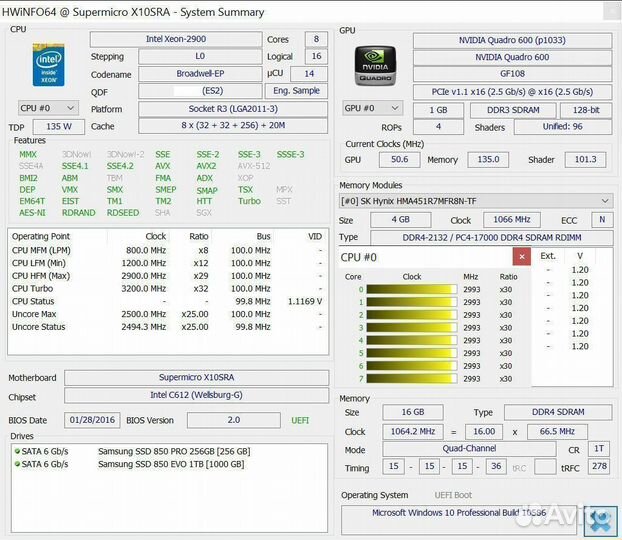
Task: Click the CPU Turbo operating point row
Action: point(168,288)
